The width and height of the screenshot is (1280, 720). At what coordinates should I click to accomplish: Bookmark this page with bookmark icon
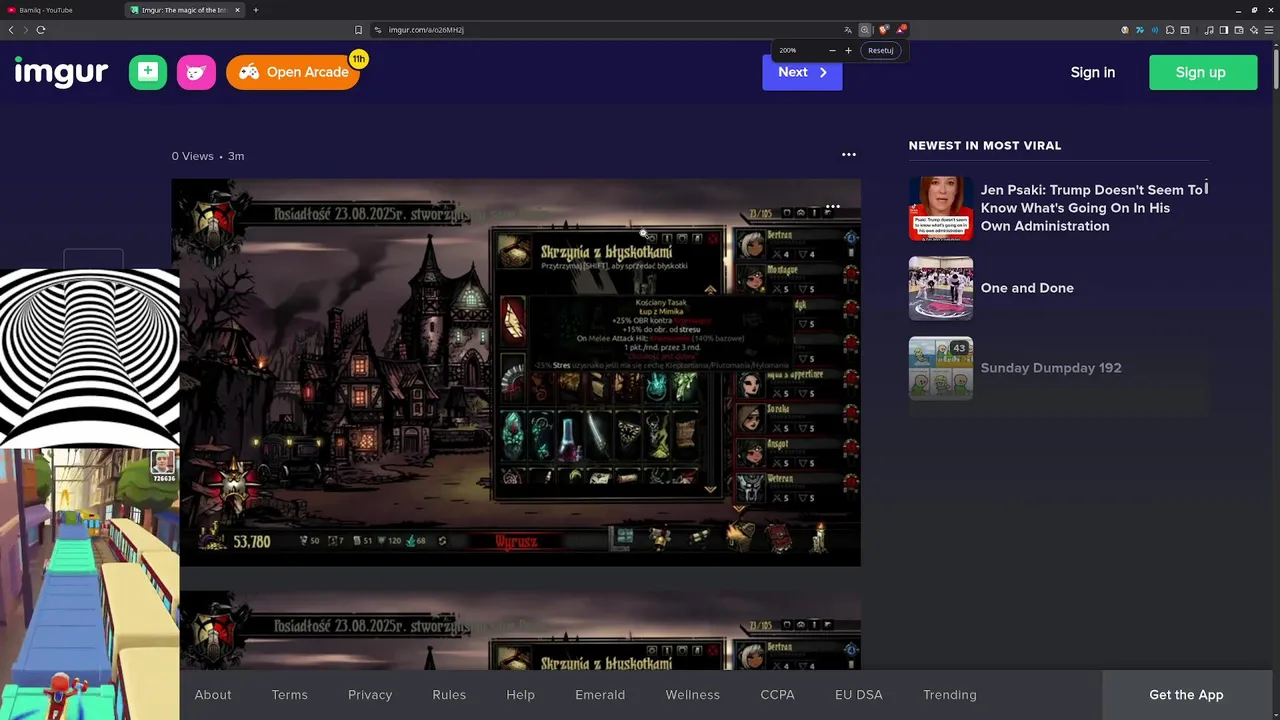click(358, 30)
